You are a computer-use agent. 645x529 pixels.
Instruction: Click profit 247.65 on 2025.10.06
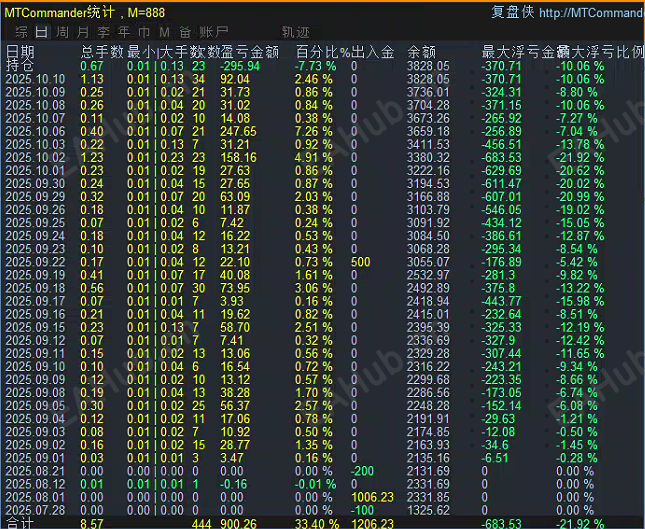tap(238, 131)
